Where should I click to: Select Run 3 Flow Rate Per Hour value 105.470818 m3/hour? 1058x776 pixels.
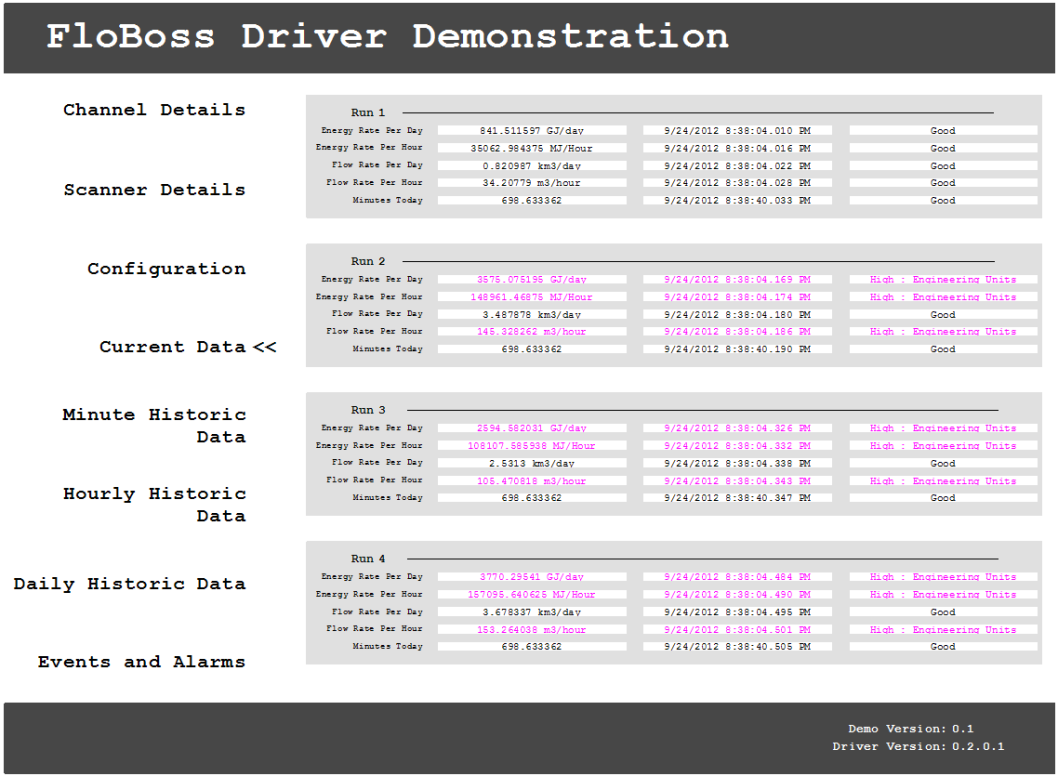pos(532,481)
